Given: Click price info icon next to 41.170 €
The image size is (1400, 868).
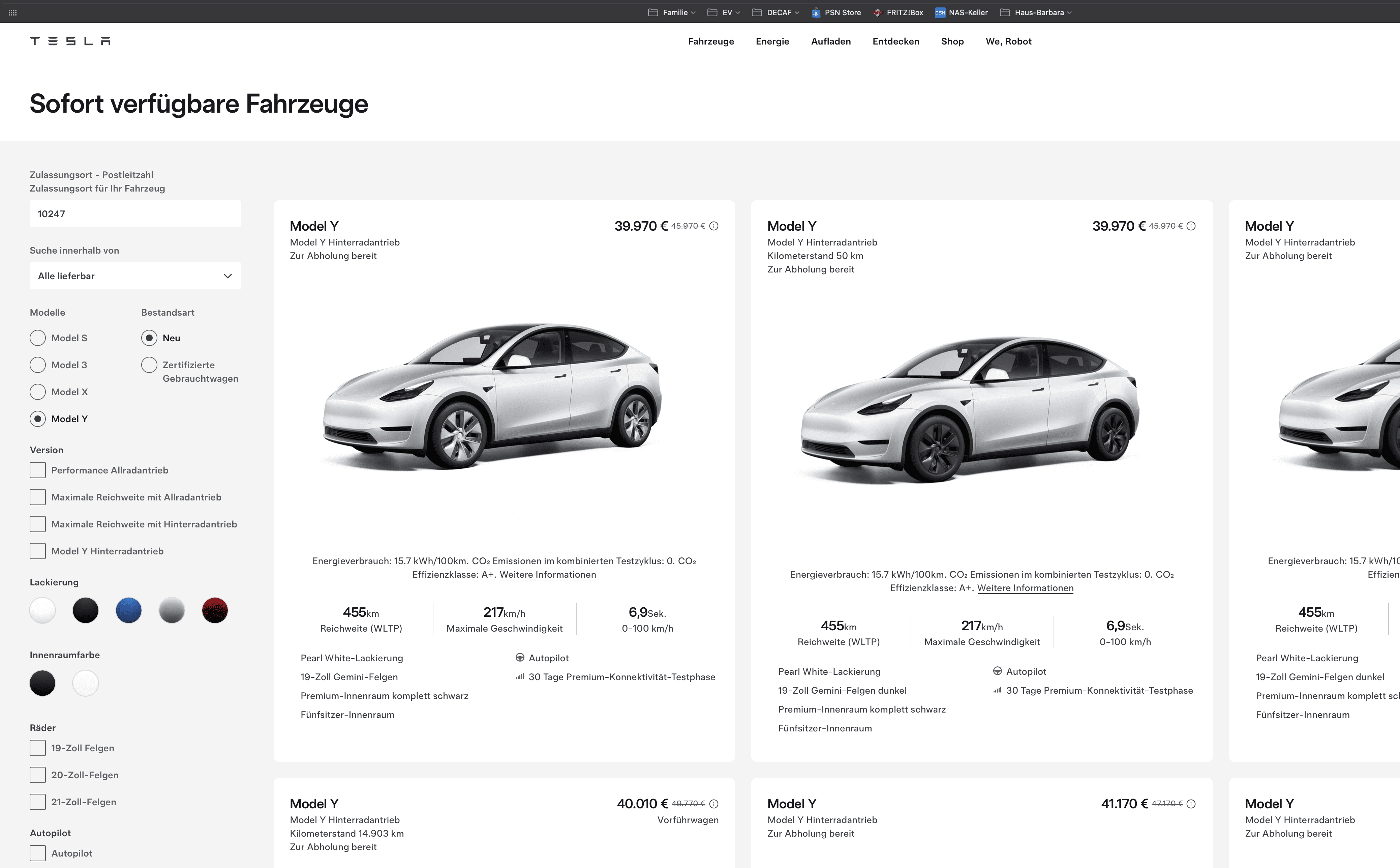Looking at the screenshot, I should click(x=1191, y=804).
